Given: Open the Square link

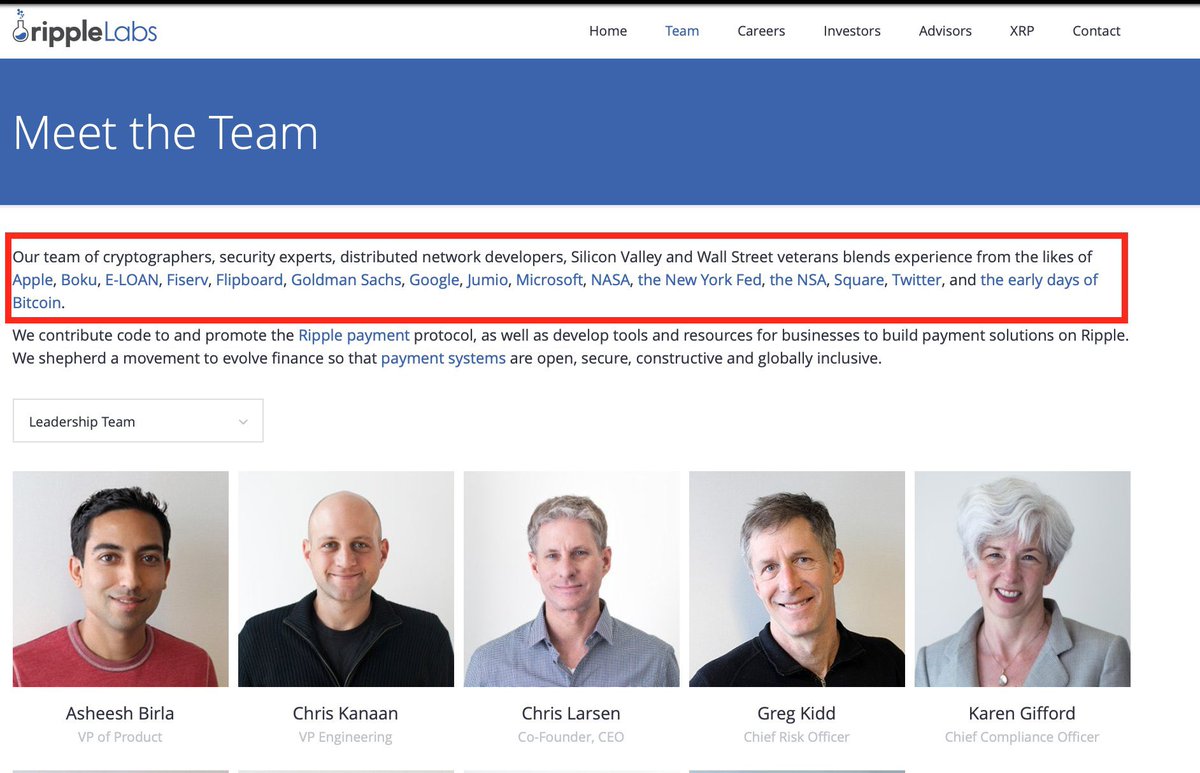Looking at the screenshot, I should (x=859, y=280).
